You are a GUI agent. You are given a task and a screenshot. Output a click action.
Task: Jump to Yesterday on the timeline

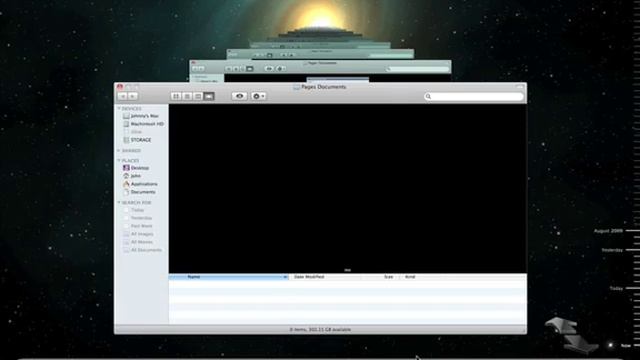612,250
